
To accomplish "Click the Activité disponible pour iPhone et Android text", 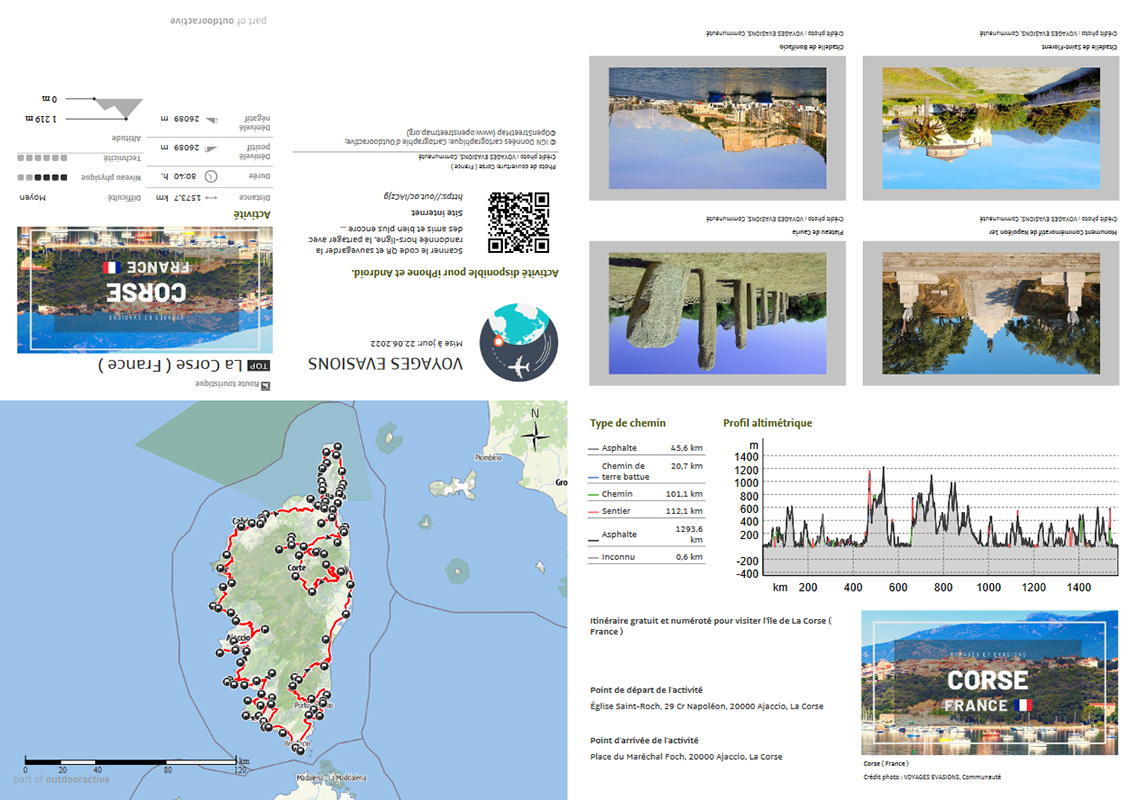I will (455, 273).
